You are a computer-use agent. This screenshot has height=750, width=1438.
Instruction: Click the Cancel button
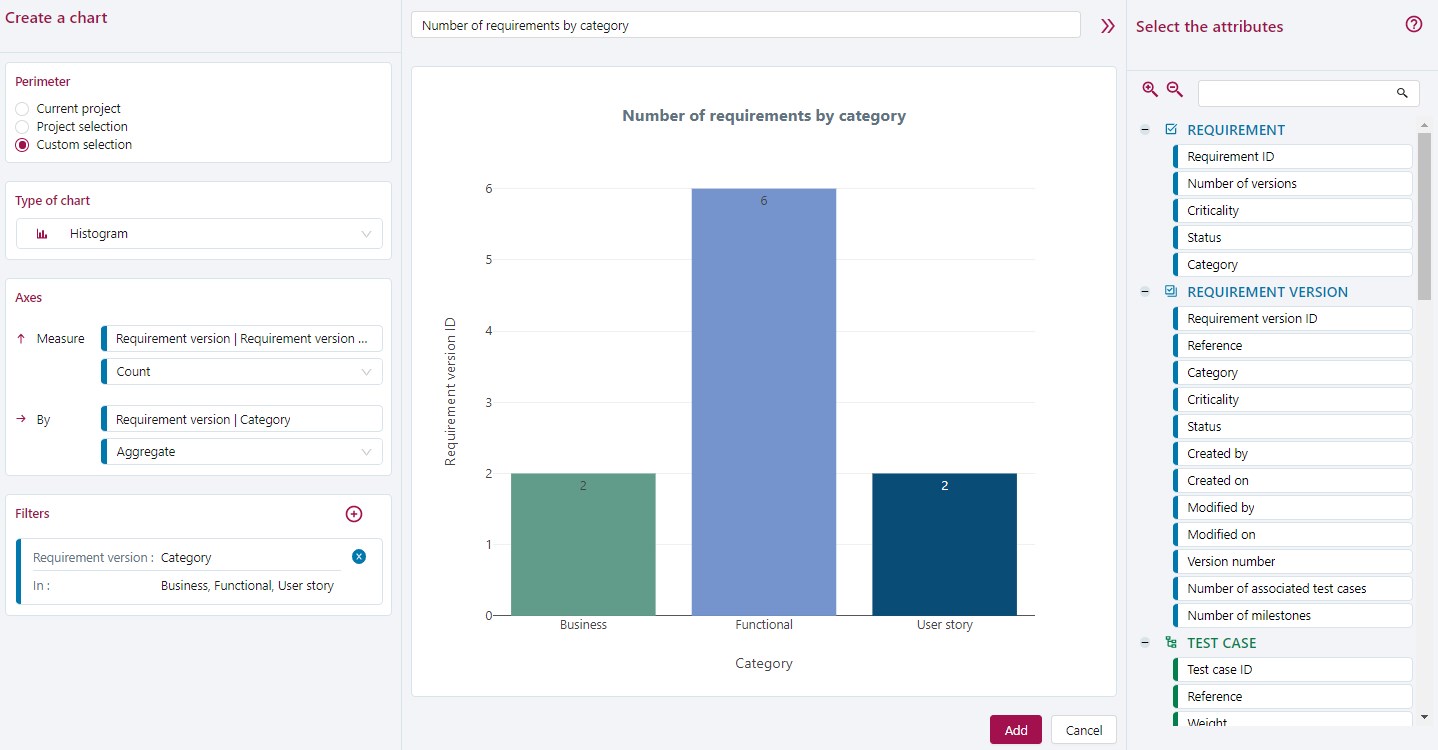point(1083,729)
